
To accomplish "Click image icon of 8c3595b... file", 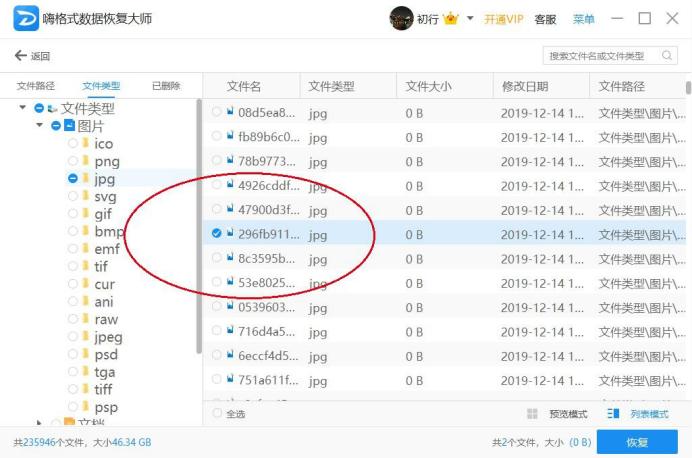I will pos(230,257).
